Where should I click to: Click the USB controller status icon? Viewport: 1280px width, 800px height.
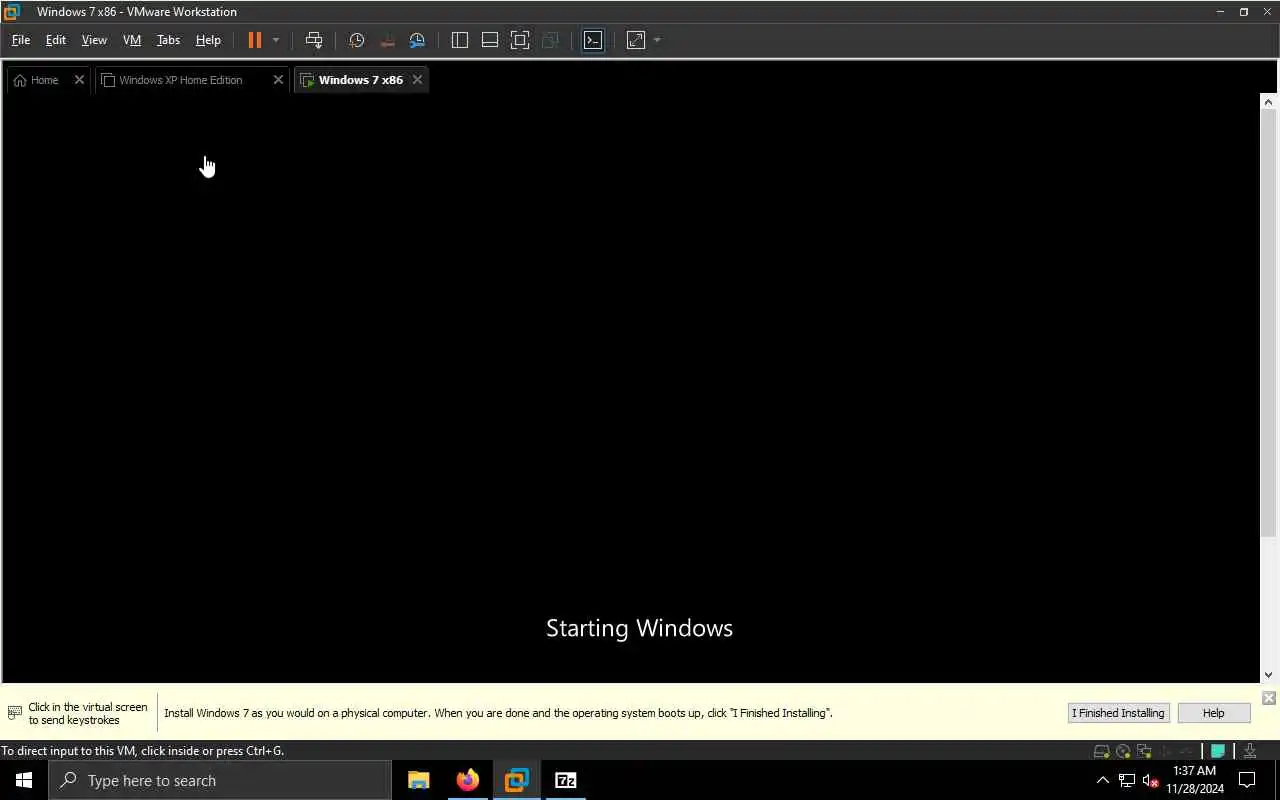(x=1165, y=751)
